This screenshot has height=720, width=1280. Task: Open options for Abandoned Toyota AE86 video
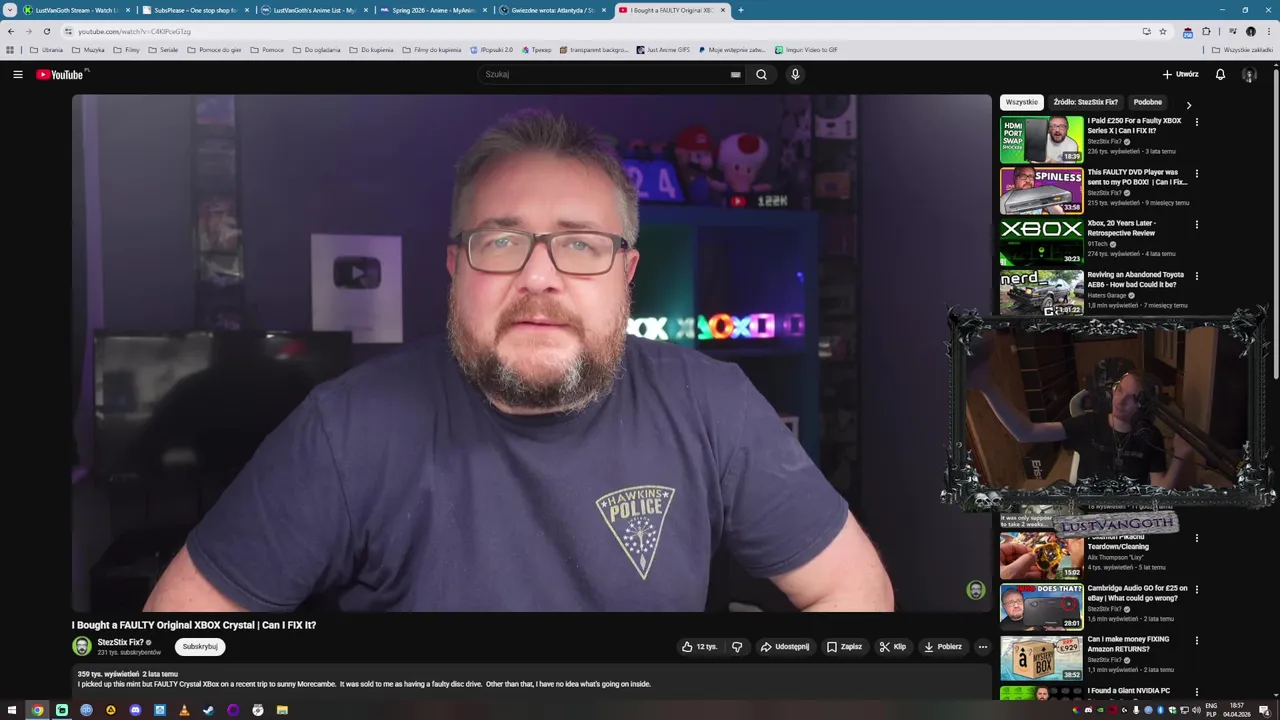[1196, 275]
